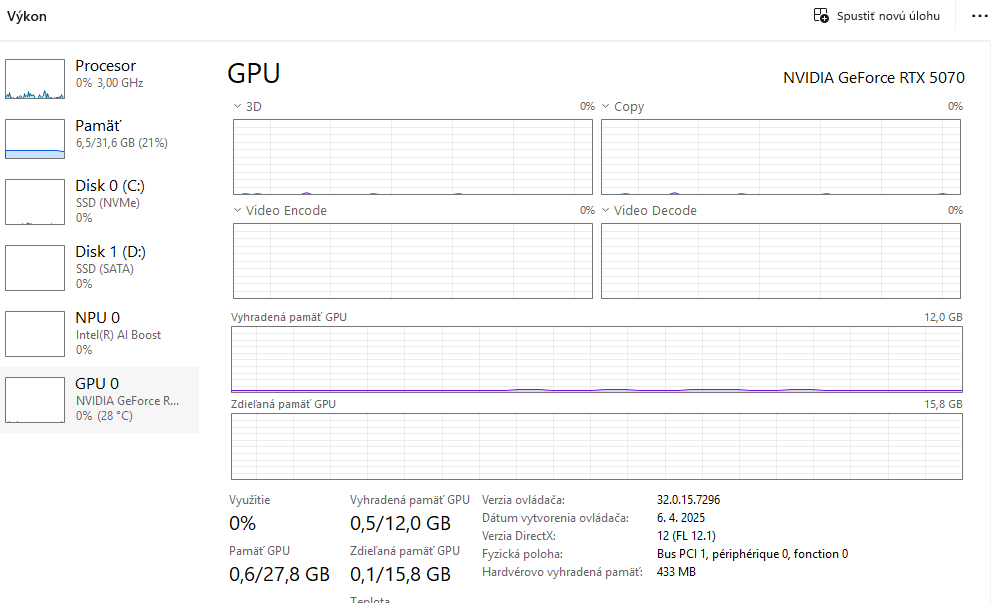991x603 pixels.
Task: Open the three-dot more options menu
Action: coord(978,16)
